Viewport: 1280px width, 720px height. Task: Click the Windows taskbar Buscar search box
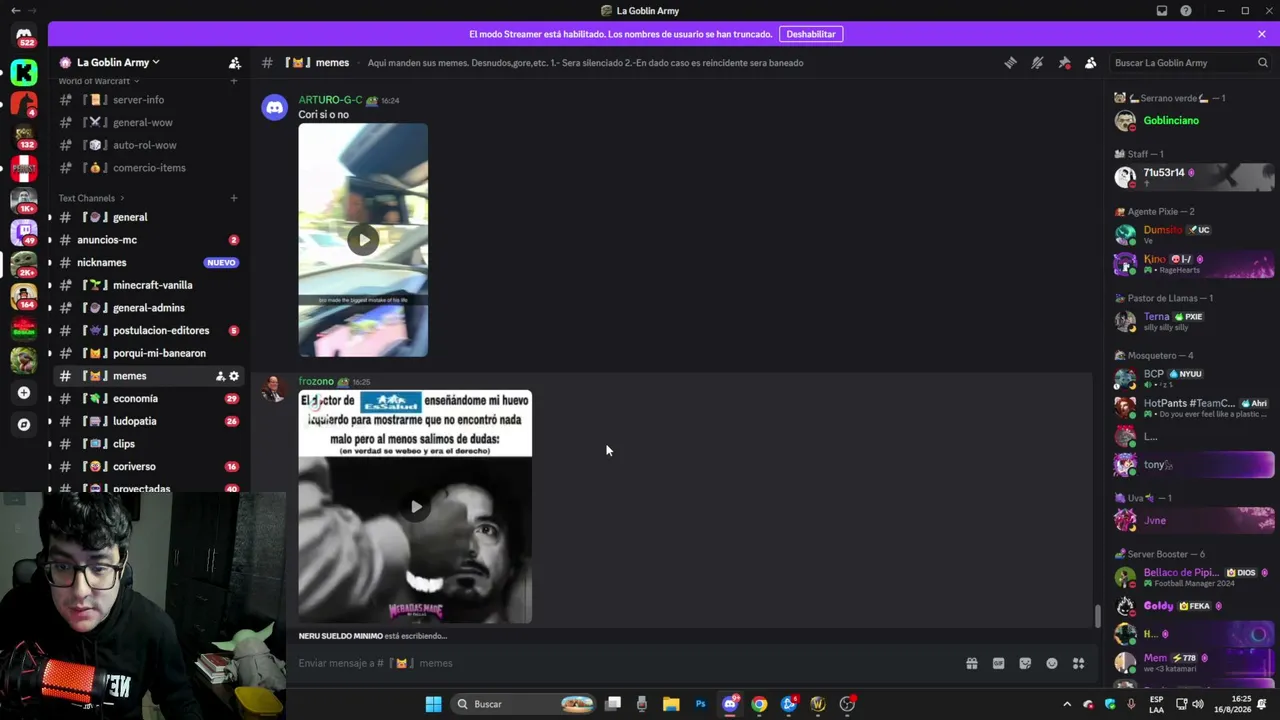[x=525, y=704]
